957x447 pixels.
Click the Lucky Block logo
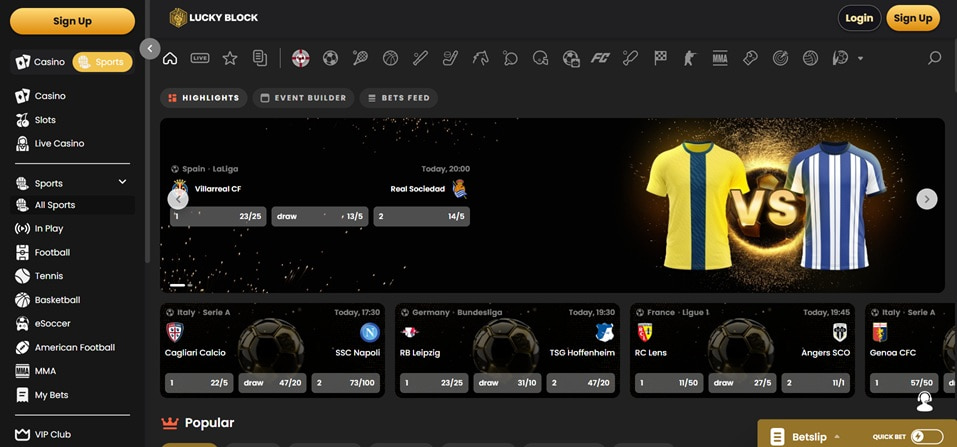(x=214, y=18)
